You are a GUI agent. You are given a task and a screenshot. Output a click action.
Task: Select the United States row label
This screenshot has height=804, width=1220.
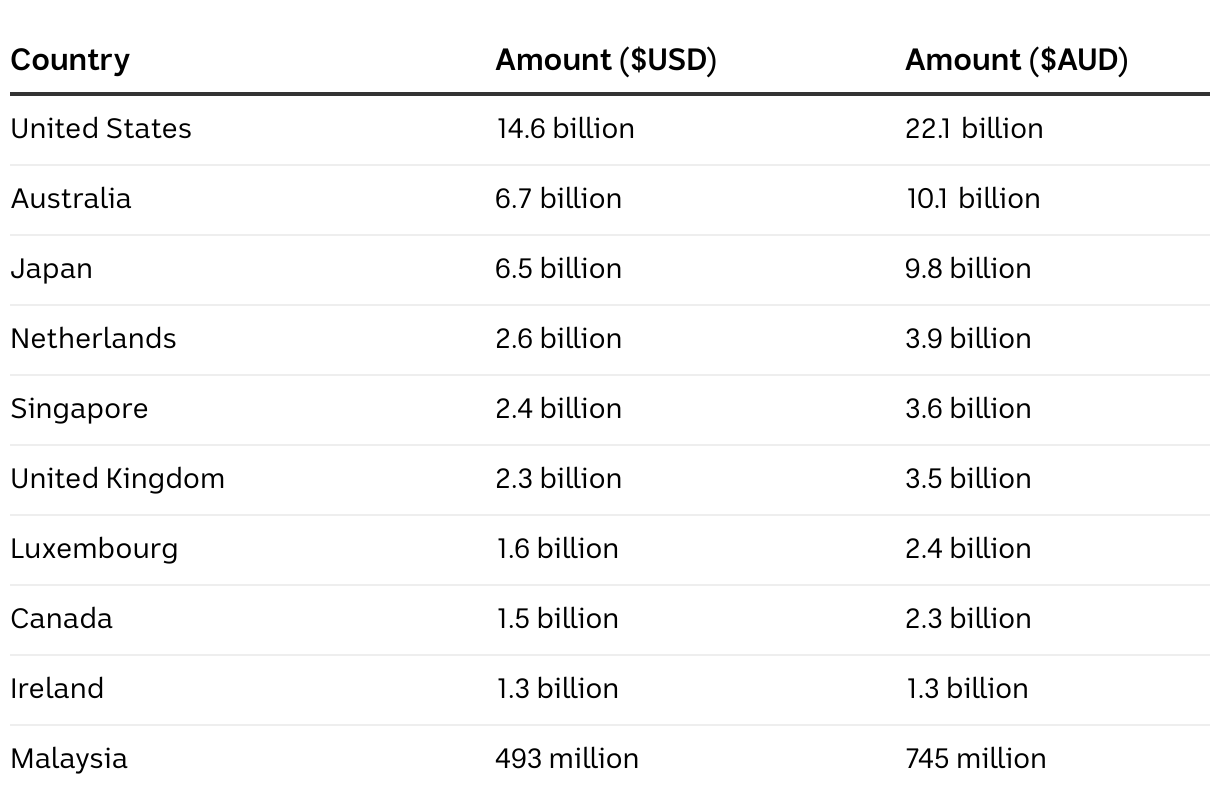tap(101, 129)
